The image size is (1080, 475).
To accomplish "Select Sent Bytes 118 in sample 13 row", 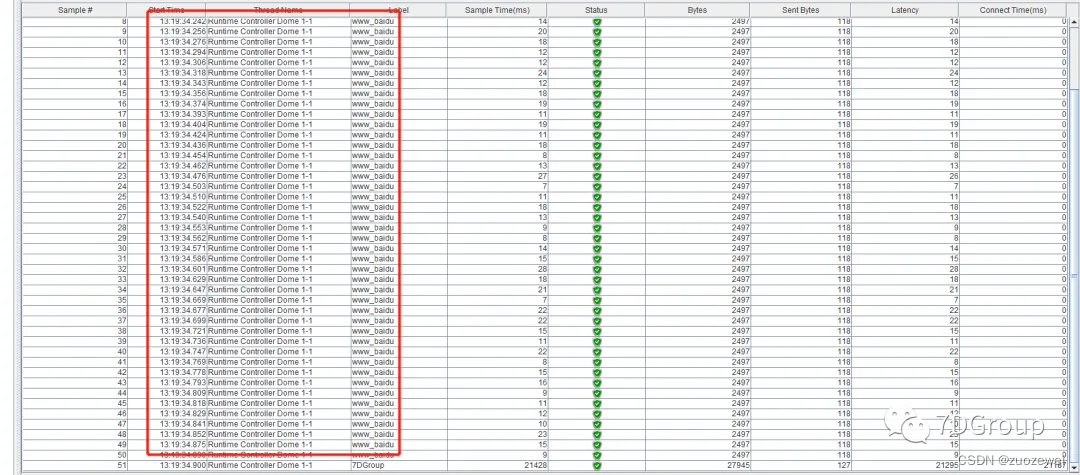I will tap(844, 73).
